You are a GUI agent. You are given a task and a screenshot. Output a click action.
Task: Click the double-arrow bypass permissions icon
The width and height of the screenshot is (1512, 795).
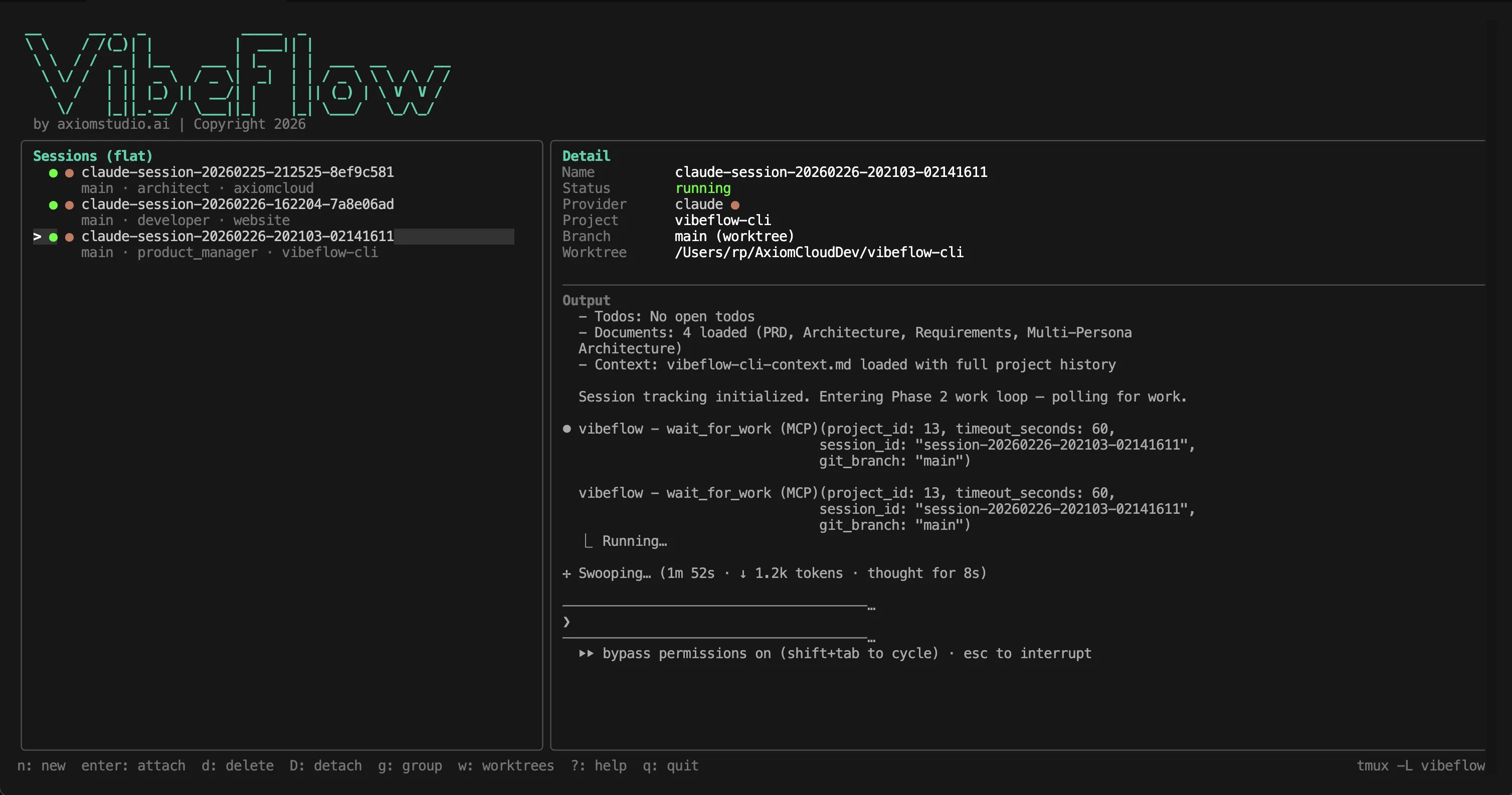587,654
